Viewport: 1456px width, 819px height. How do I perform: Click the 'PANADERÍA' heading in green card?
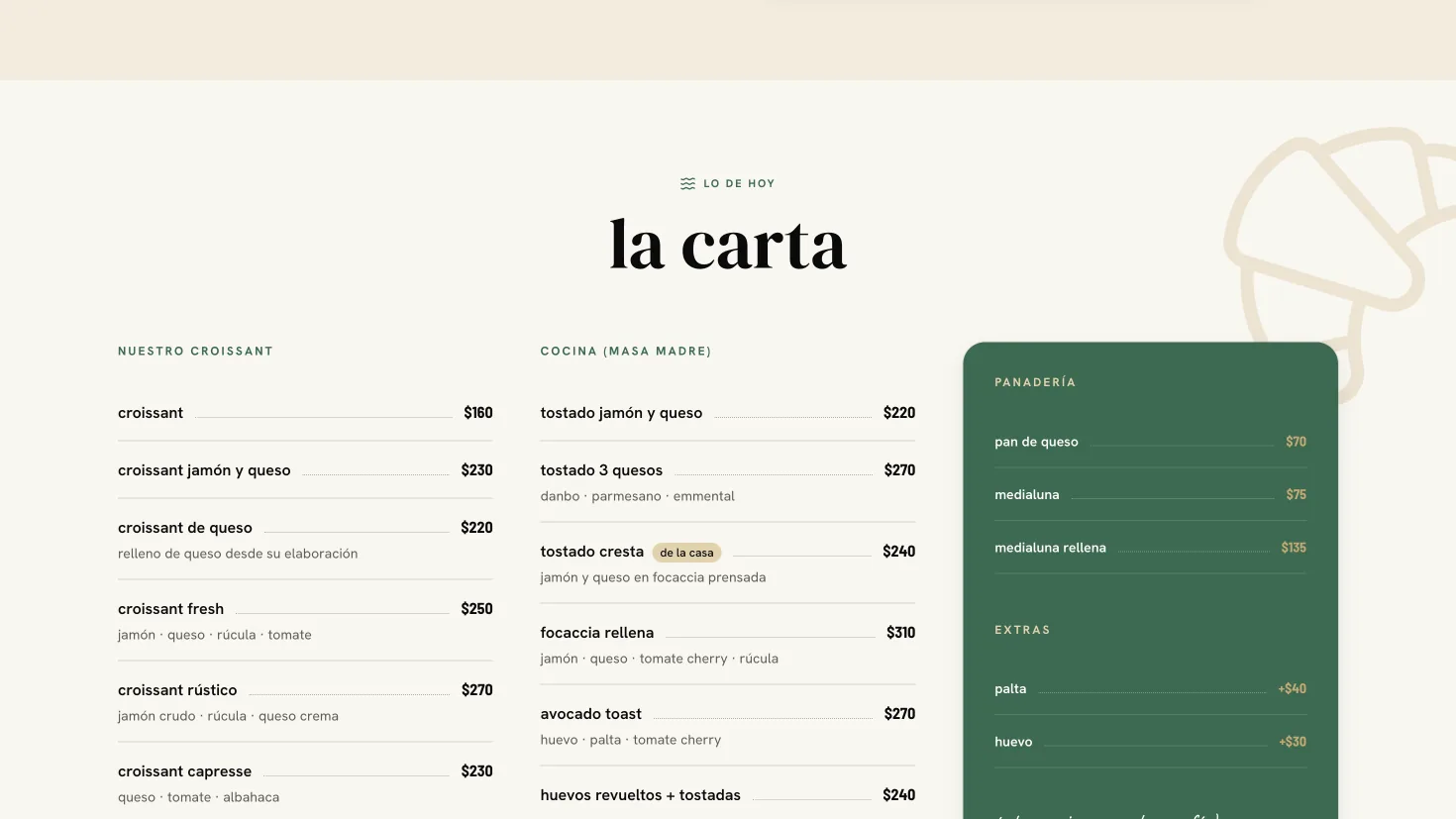pos(1035,382)
